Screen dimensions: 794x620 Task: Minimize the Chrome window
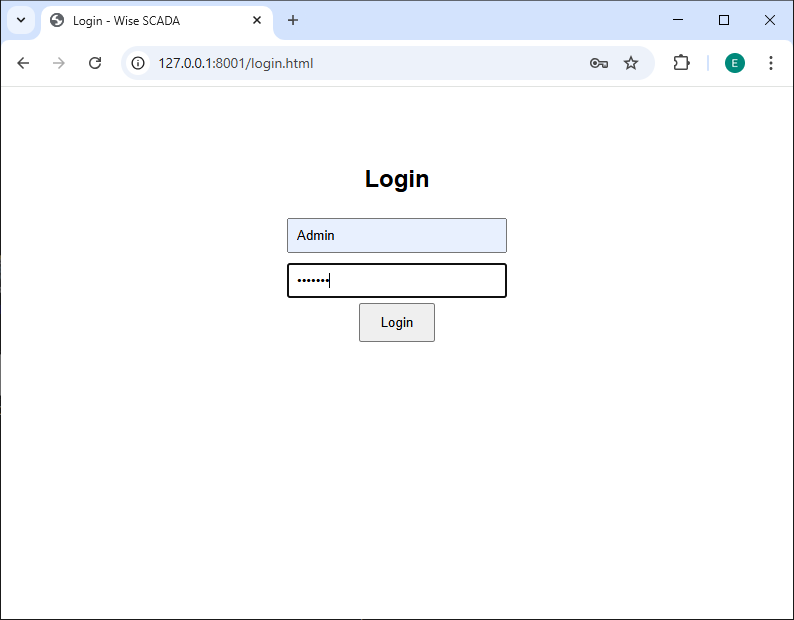click(x=678, y=20)
